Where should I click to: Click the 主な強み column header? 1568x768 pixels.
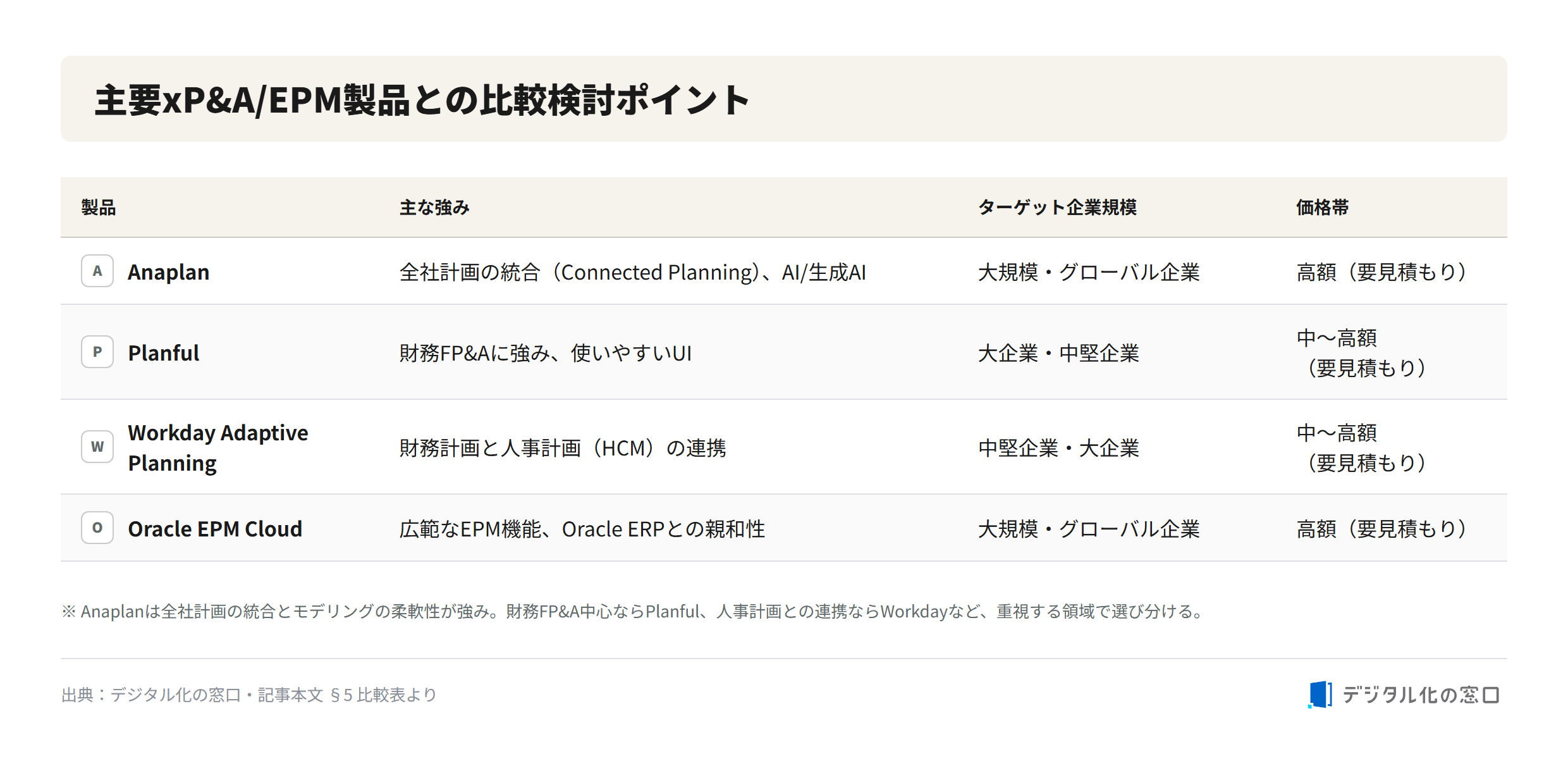434,207
